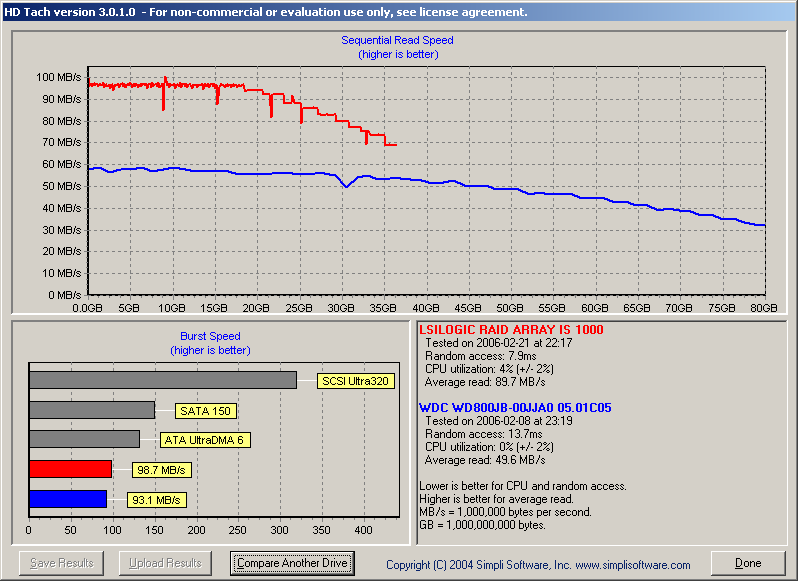Image resolution: width=798 pixels, height=581 pixels.
Task: Click the 400 burst axis label
Action: 363,530
